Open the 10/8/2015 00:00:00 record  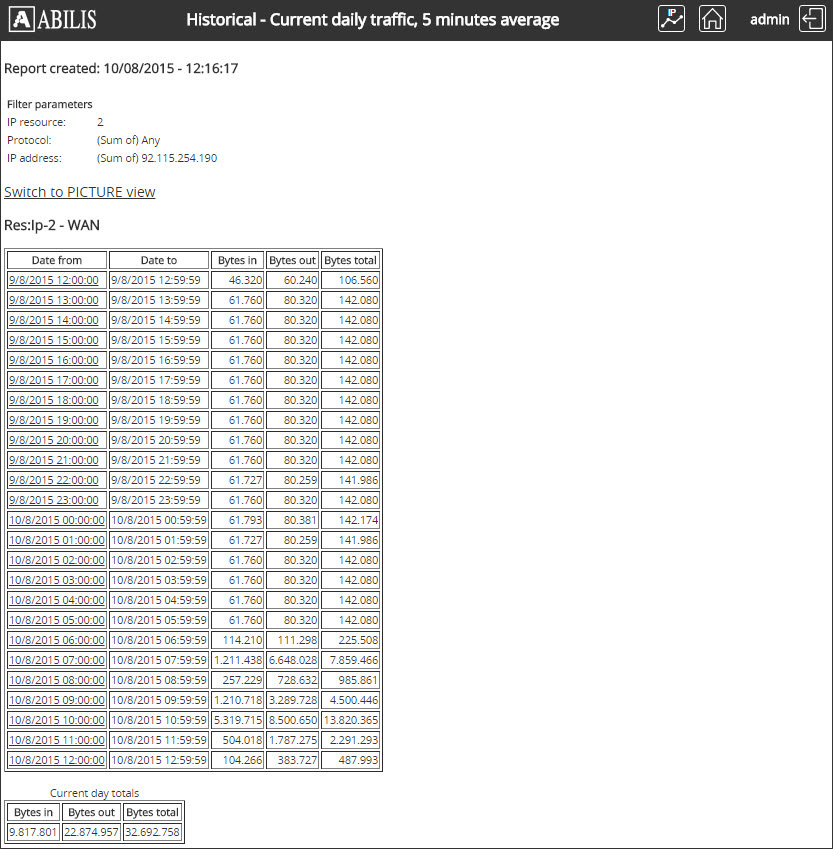pos(56,520)
